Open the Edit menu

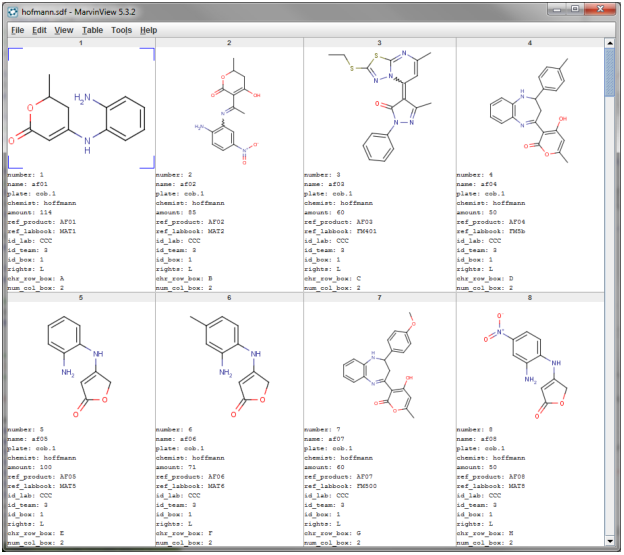(39, 30)
